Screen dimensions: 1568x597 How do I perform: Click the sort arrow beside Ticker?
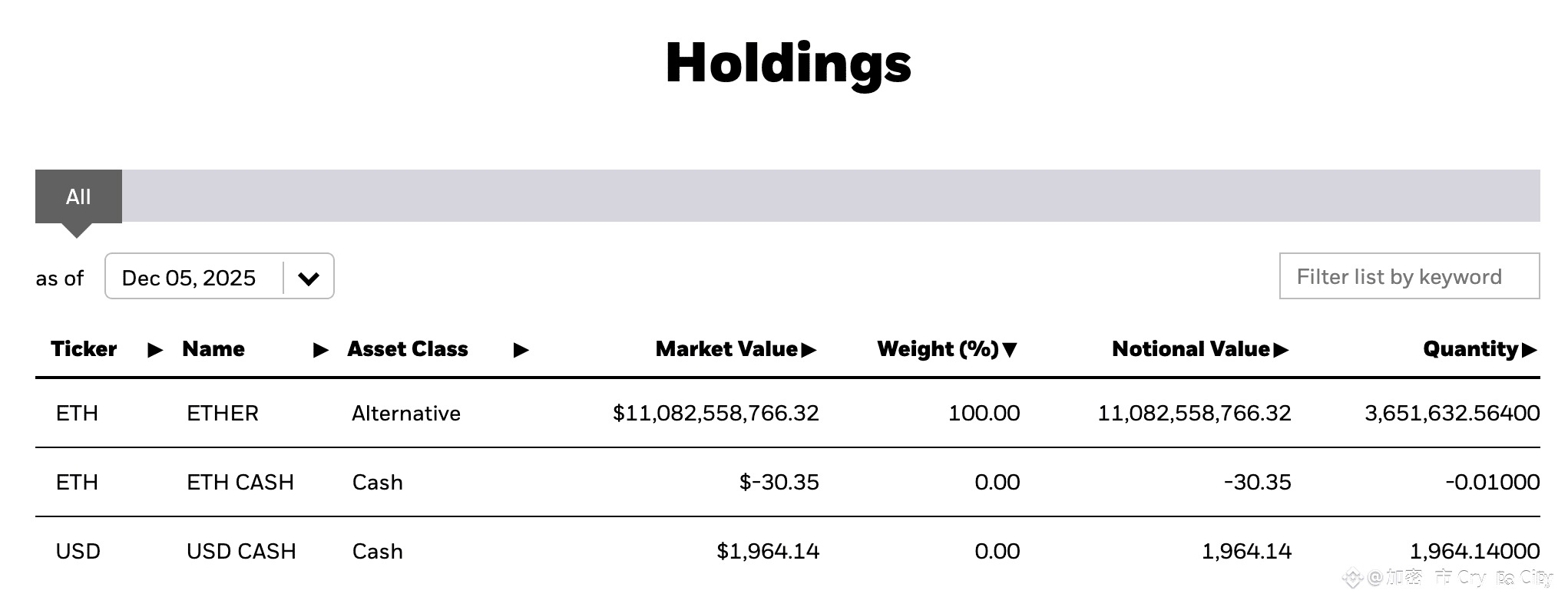point(155,350)
